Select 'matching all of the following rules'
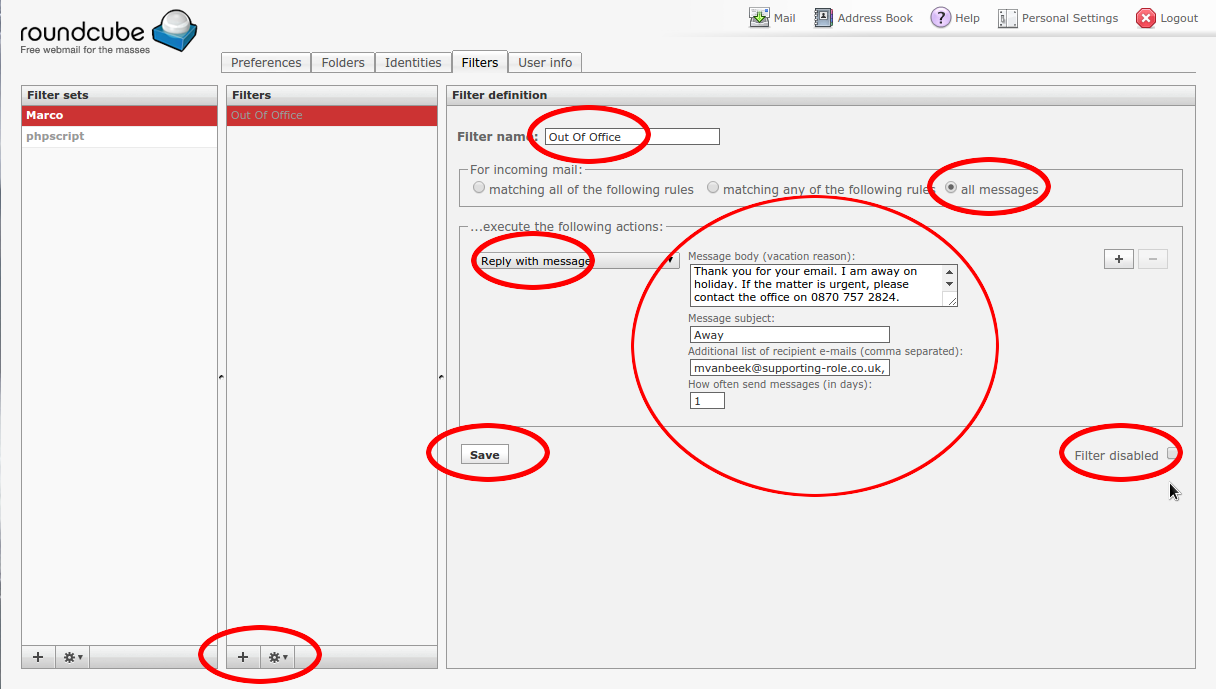The image size is (1216, 689). click(480, 188)
